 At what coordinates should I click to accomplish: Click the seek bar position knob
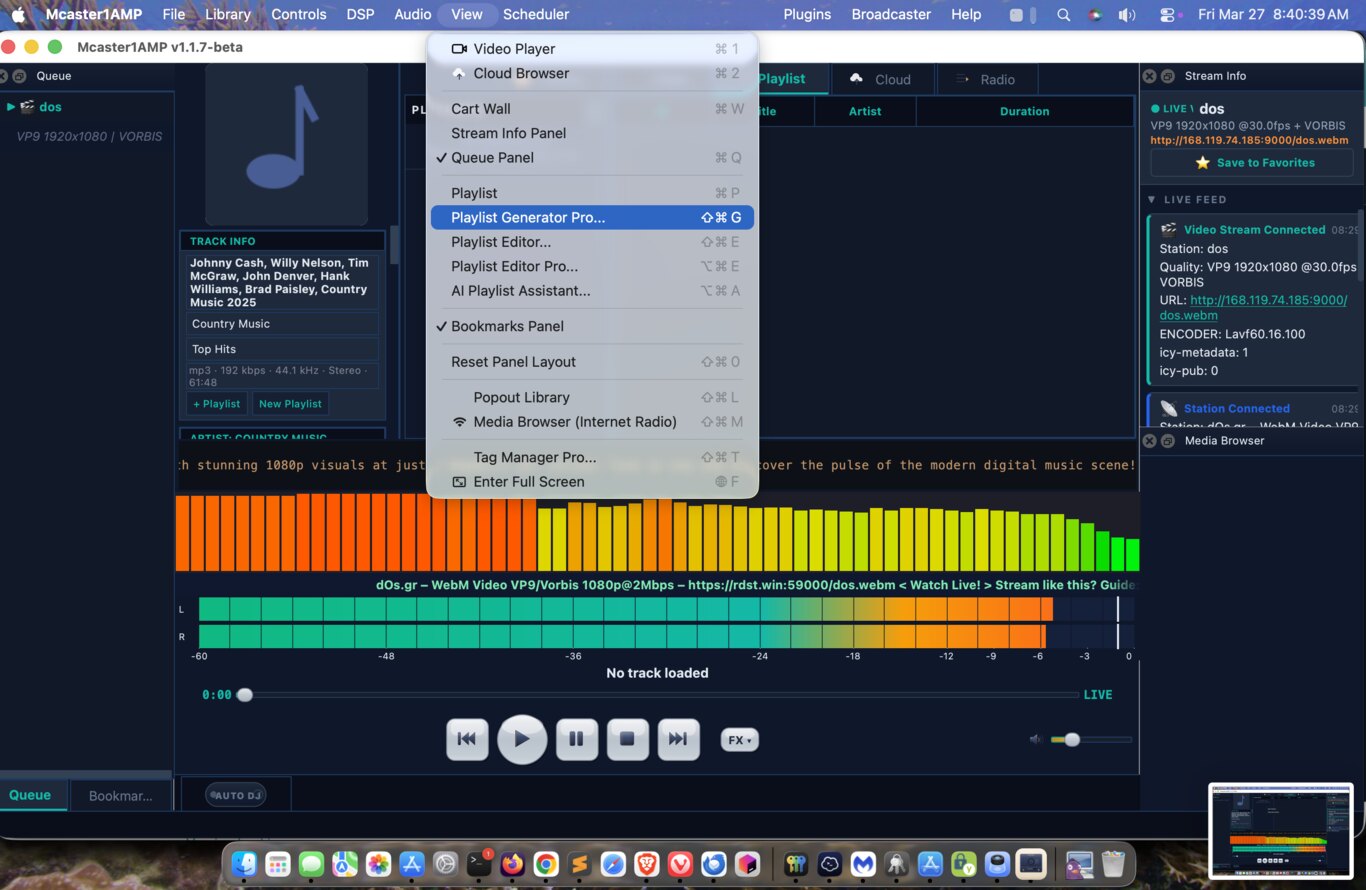pyautogui.click(x=244, y=695)
